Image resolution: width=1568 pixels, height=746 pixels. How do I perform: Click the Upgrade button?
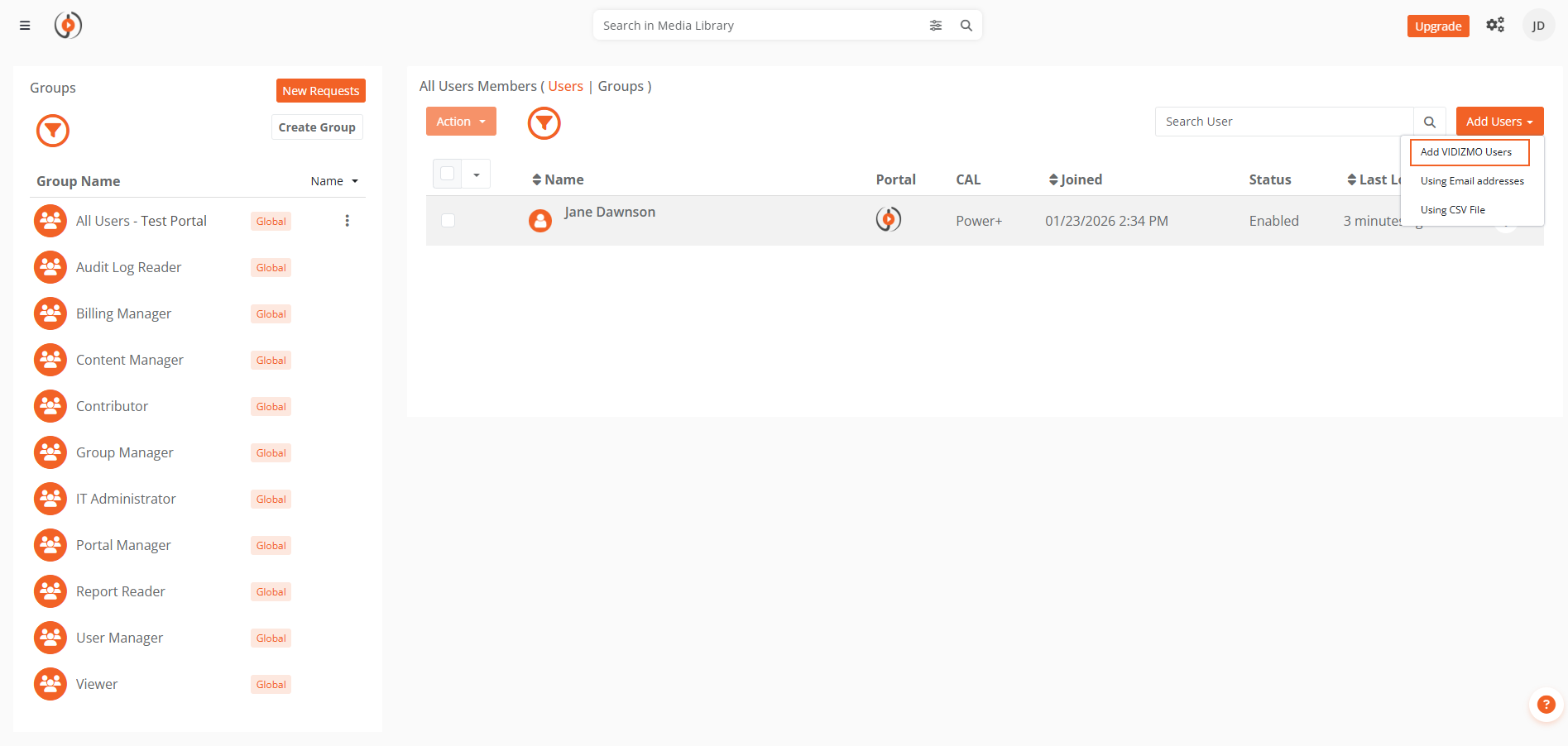point(1437,26)
